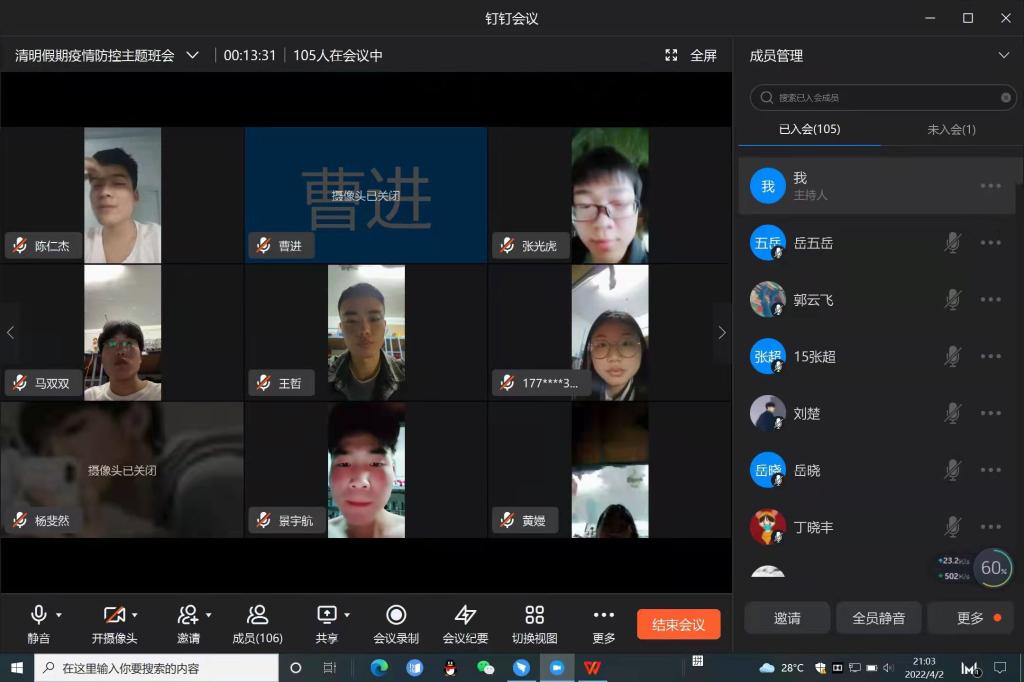This screenshot has height=682, width=1024.
Task: Select 景宇航 video thumbnail
Action: 366,470
